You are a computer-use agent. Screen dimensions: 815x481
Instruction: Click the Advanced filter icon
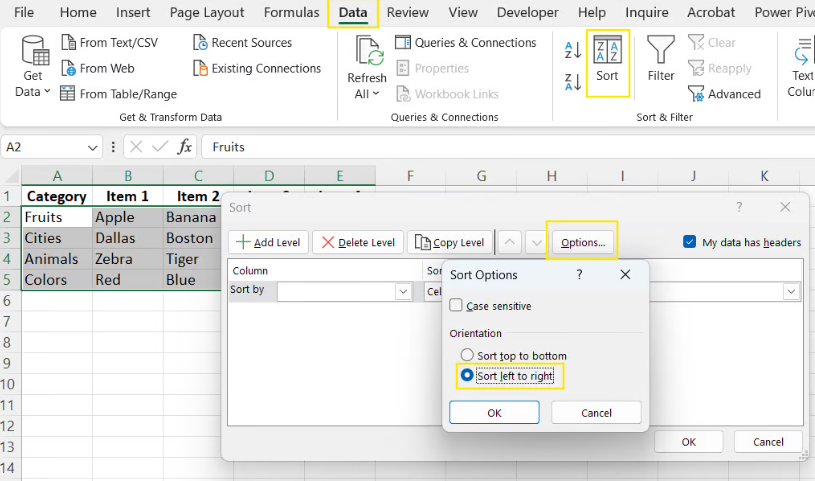[697, 94]
